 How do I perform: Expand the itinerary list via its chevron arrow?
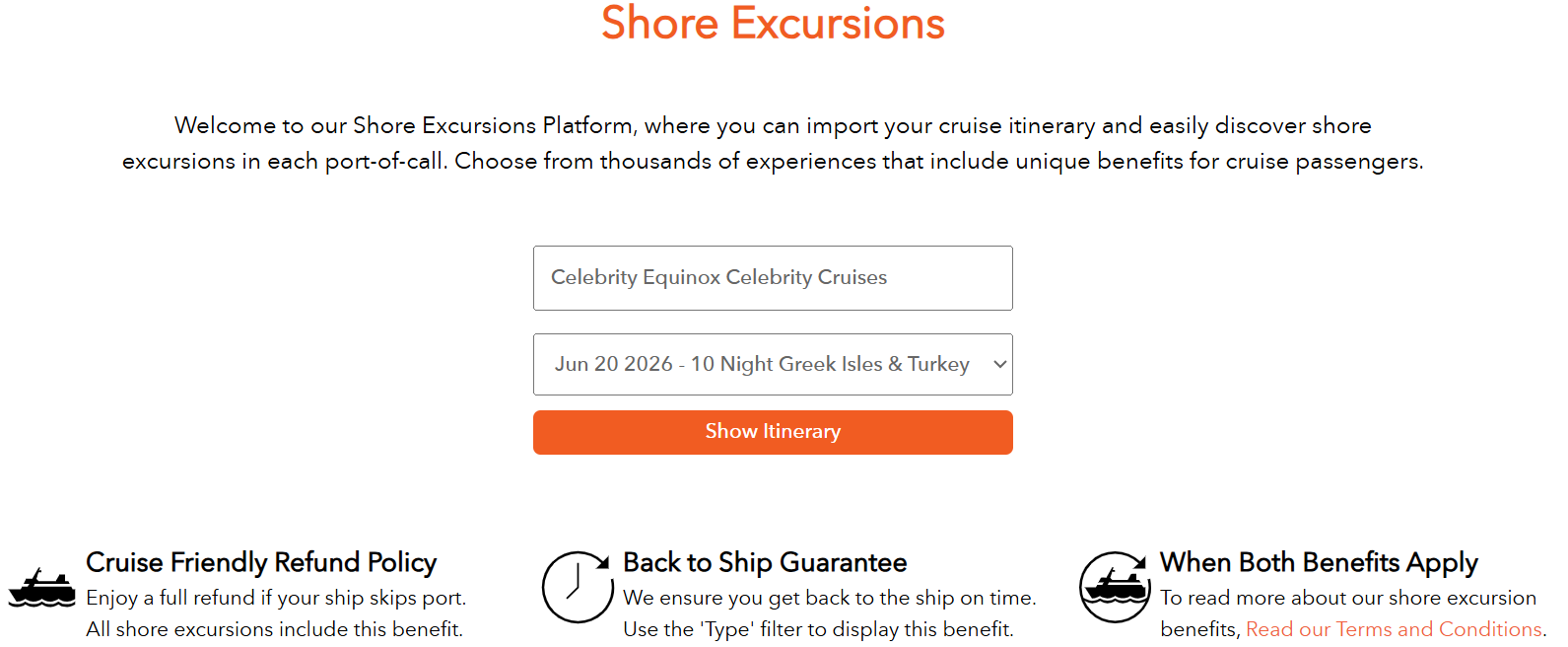[997, 364]
